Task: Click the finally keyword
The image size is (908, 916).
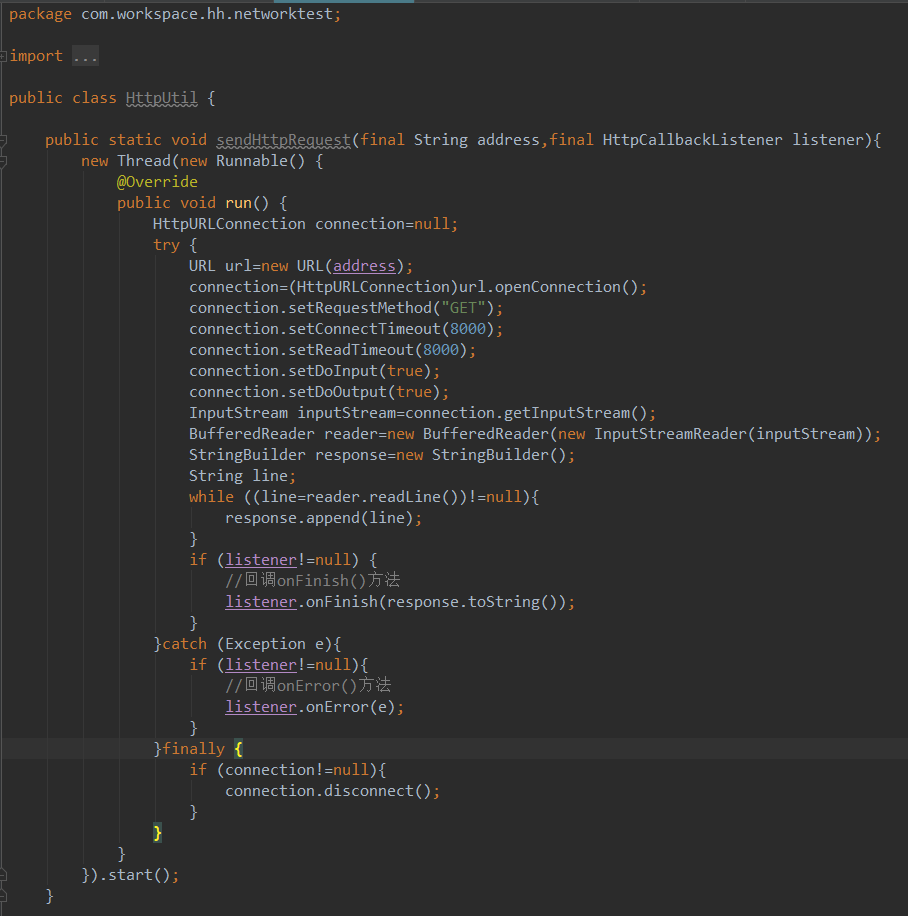Action: pyautogui.click(x=193, y=750)
